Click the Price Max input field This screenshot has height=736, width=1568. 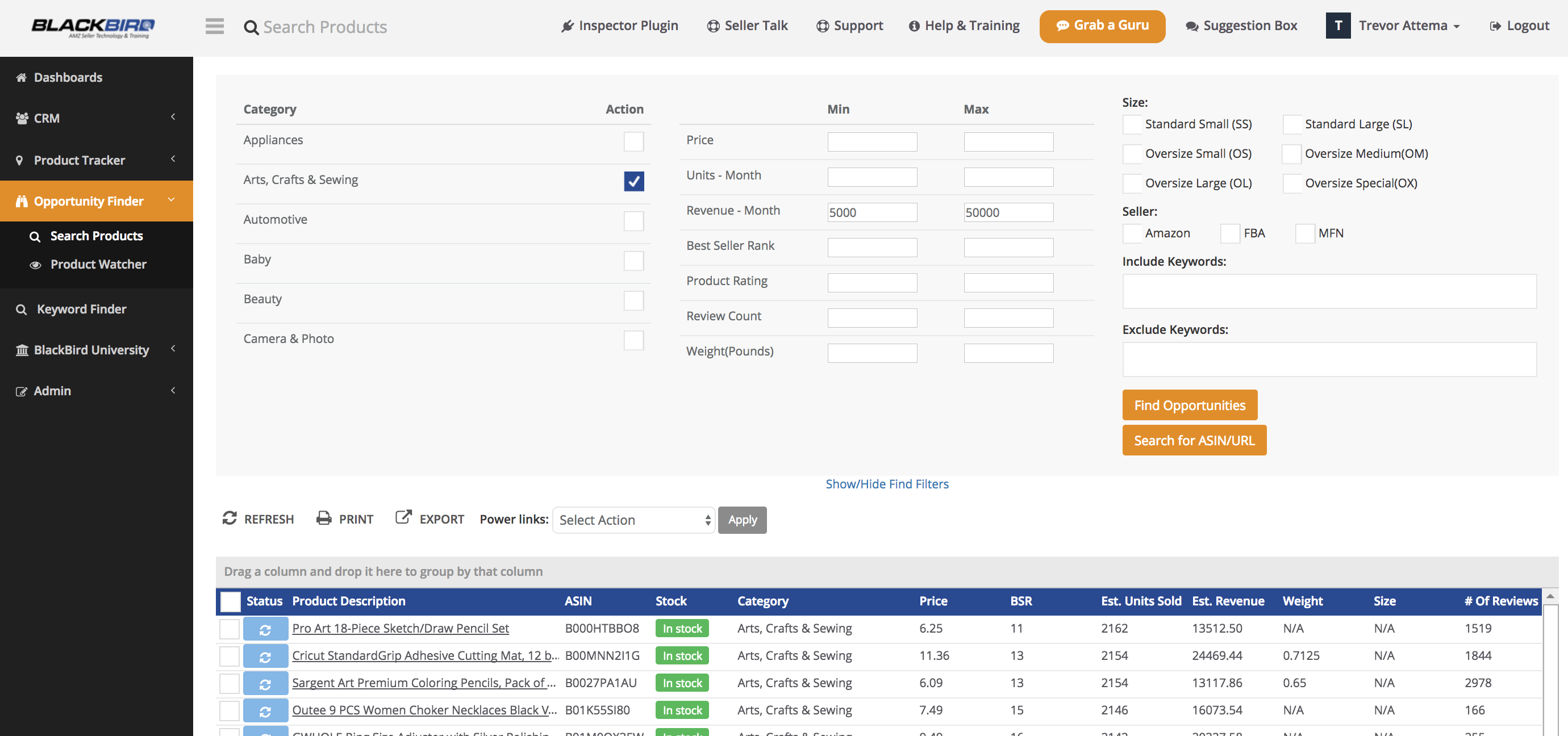(x=1008, y=142)
